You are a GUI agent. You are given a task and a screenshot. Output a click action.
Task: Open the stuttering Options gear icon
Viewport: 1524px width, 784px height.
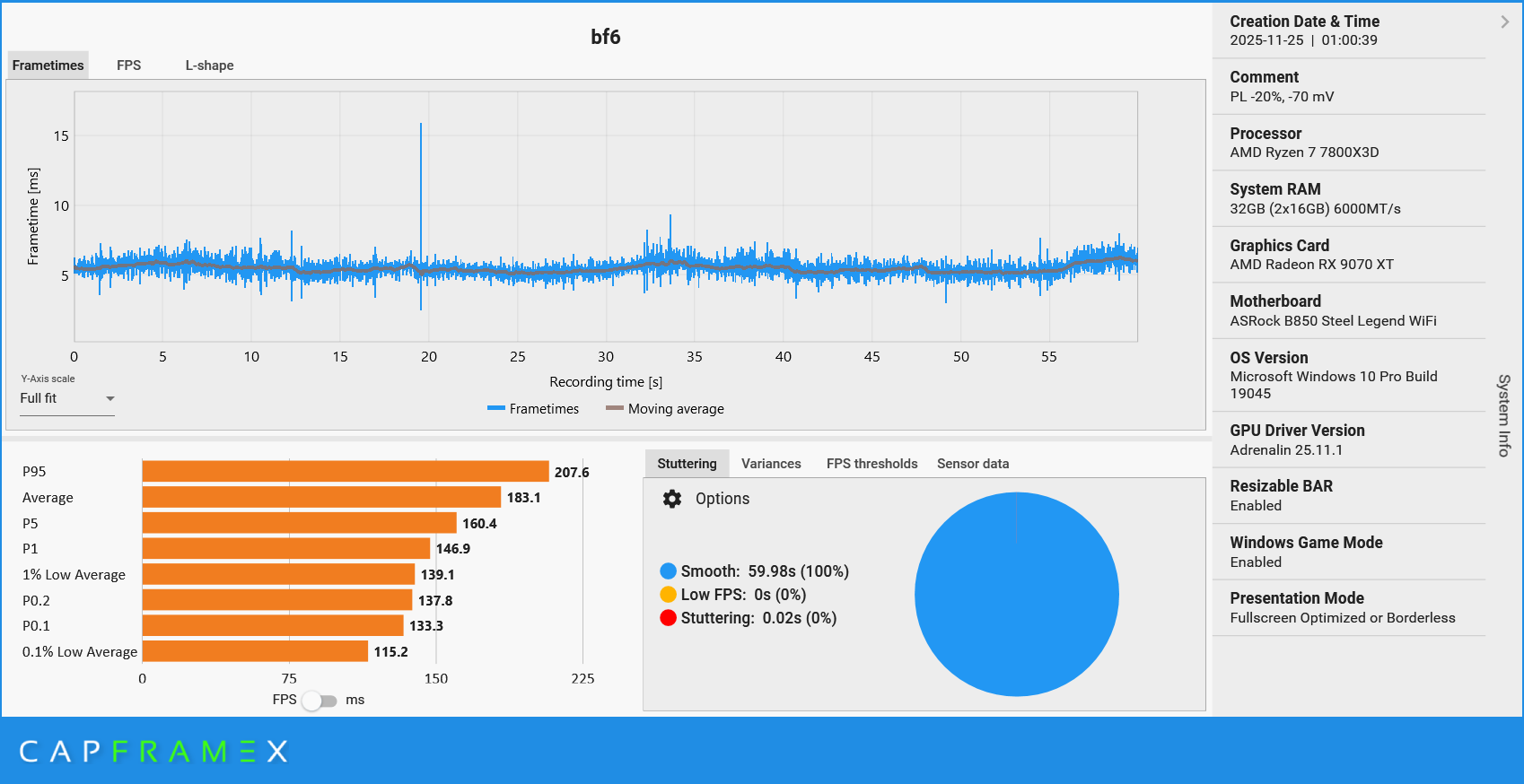[672, 499]
